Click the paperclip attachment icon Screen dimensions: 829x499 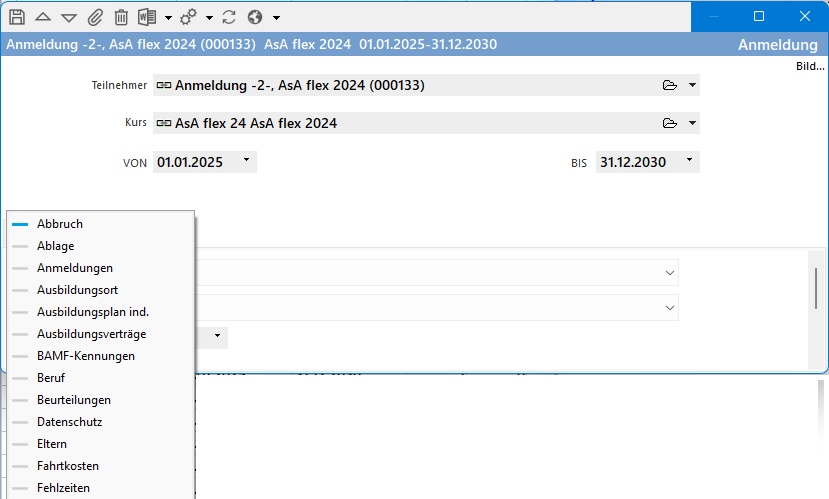[x=95, y=17]
